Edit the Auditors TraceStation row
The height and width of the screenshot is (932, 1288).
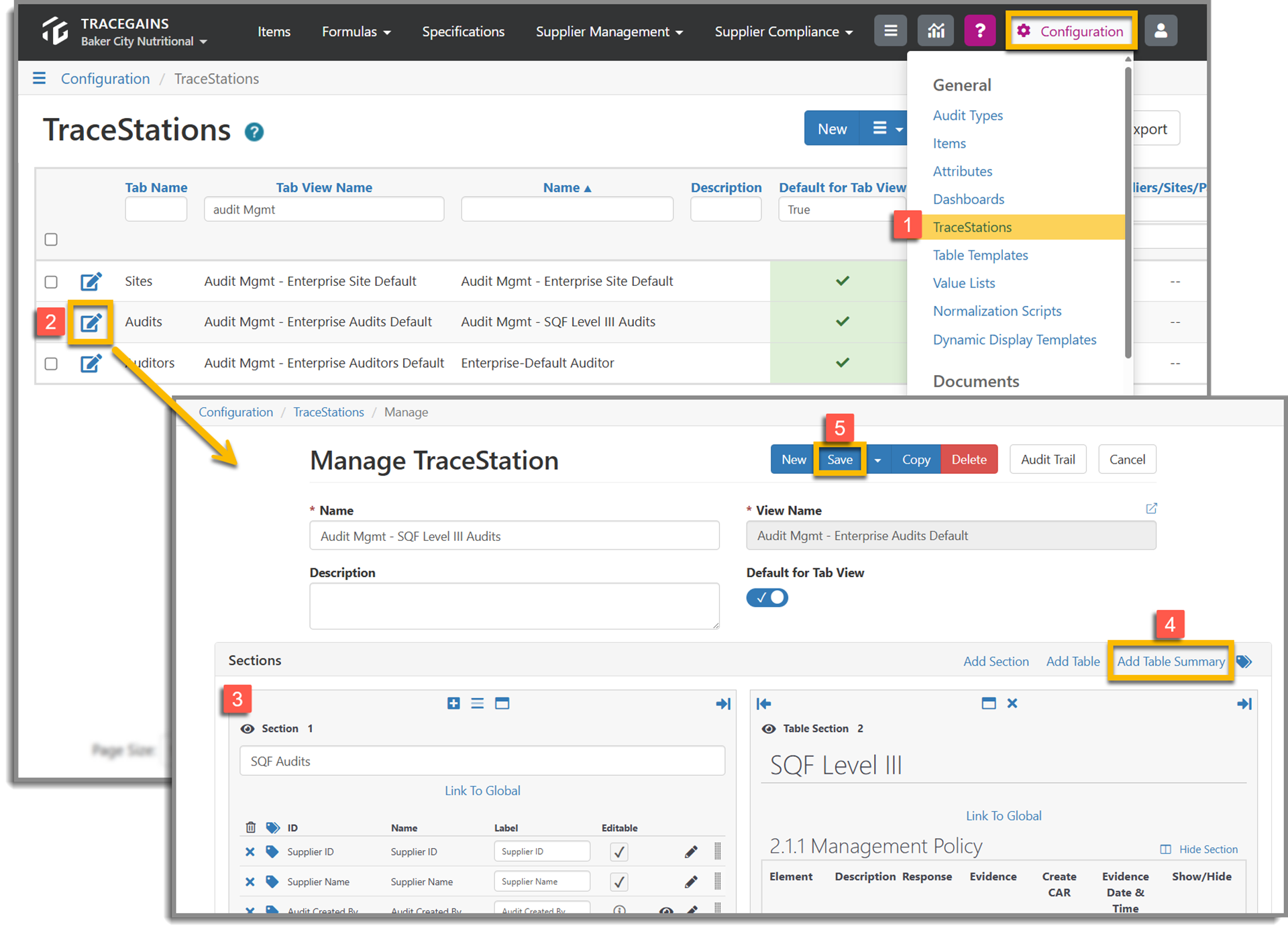pyautogui.click(x=91, y=363)
